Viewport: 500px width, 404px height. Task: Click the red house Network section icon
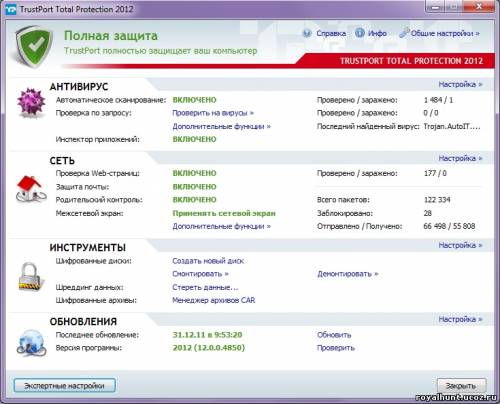pos(31,189)
